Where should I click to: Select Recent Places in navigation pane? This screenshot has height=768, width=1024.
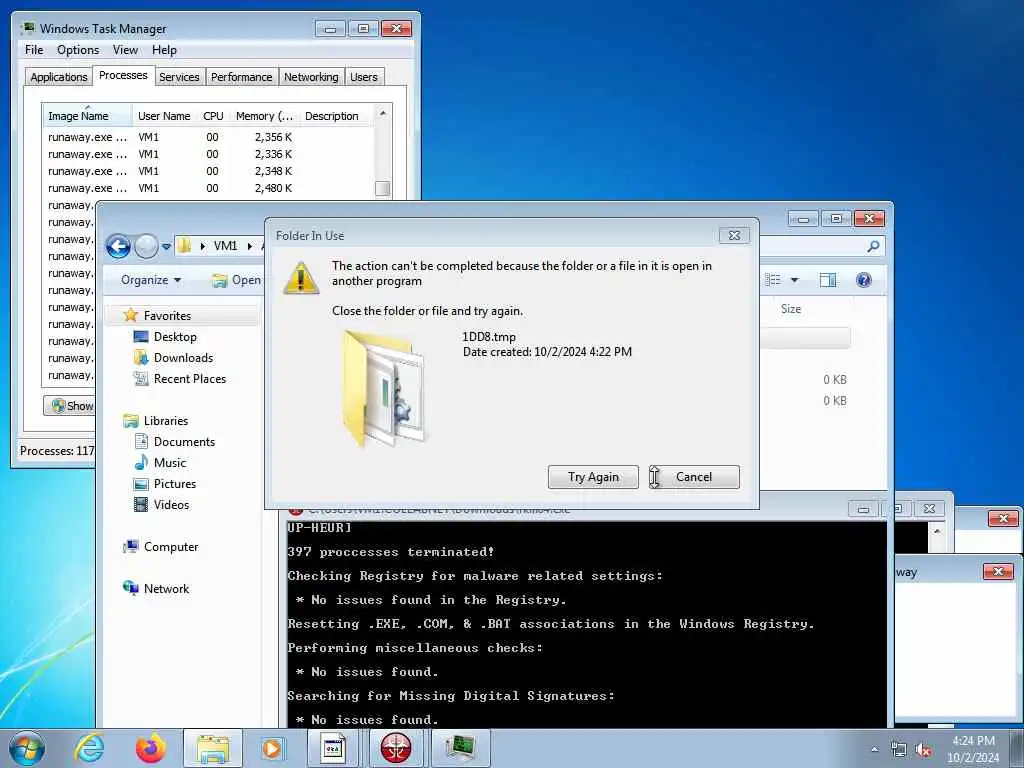pyautogui.click(x=189, y=379)
